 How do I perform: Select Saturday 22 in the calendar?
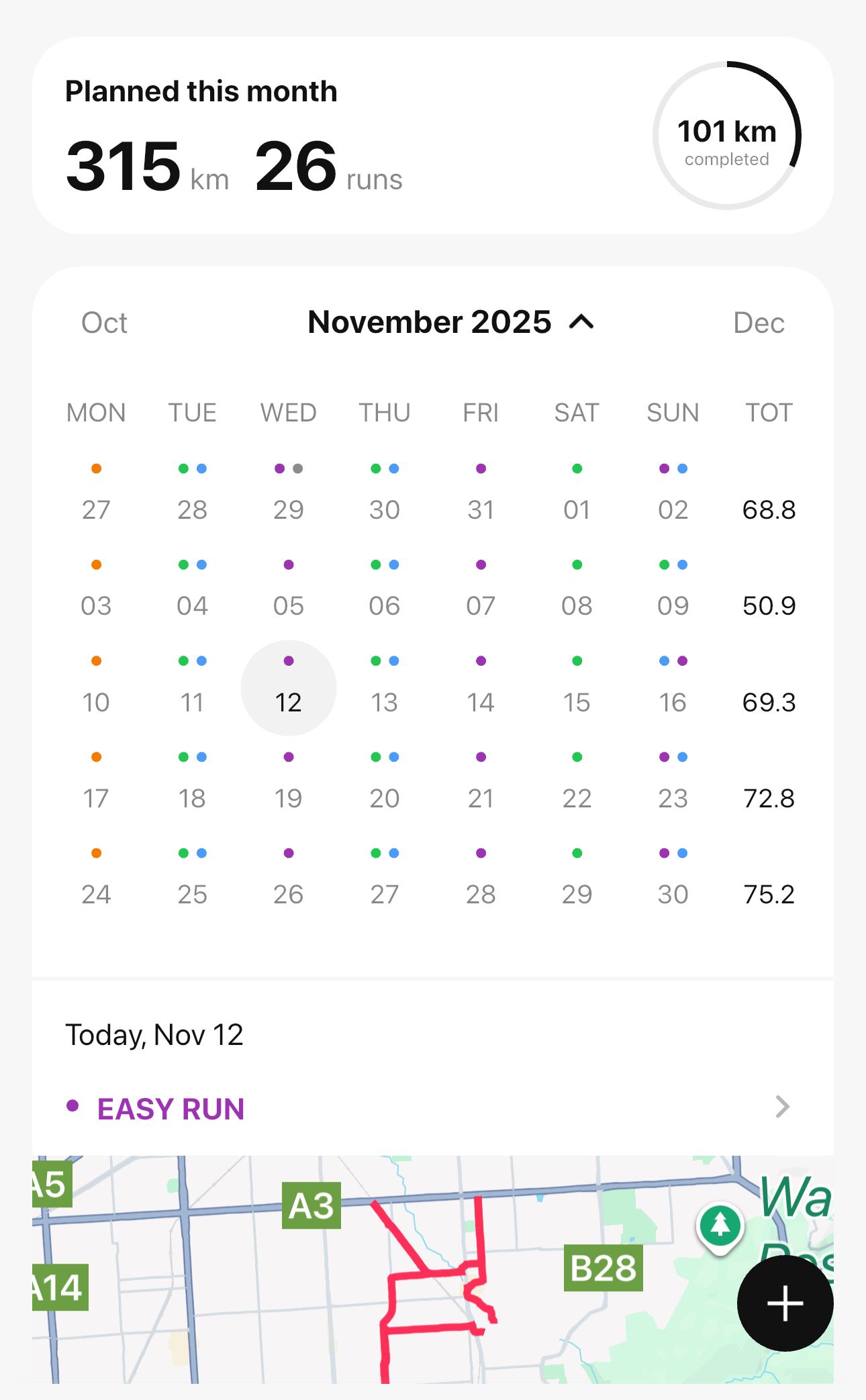pyautogui.click(x=577, y=798)
